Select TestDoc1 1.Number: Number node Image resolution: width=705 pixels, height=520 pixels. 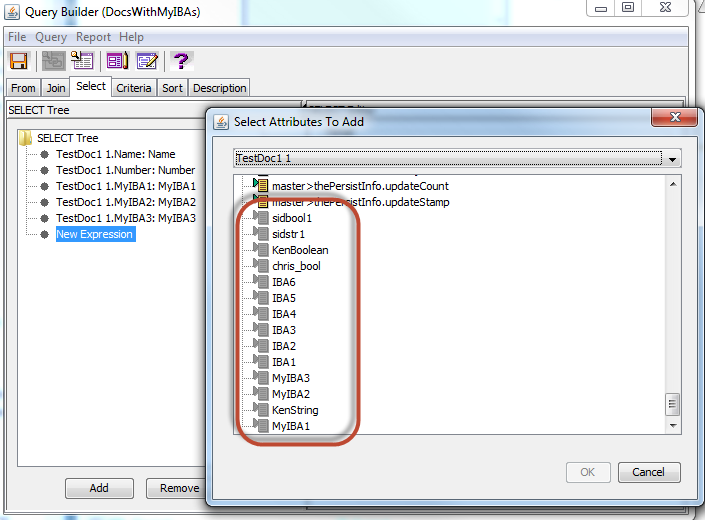[x=125, y=170]
